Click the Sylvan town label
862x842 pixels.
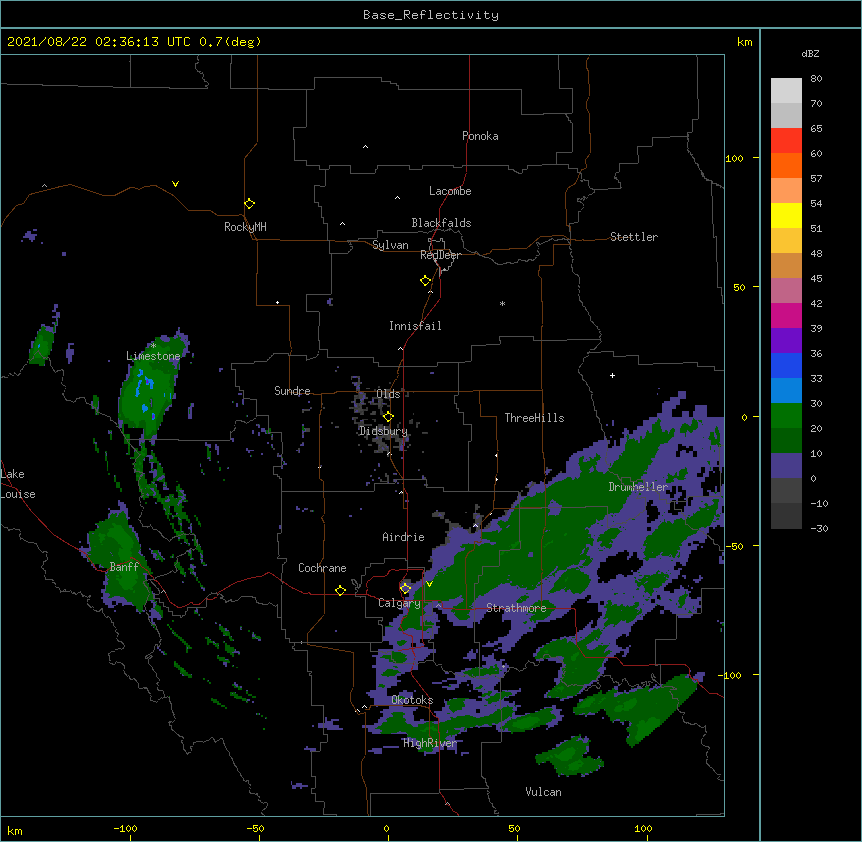[390, 245]
